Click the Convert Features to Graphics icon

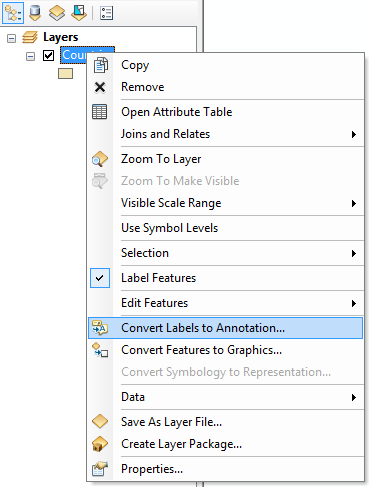tap(100, 350)
